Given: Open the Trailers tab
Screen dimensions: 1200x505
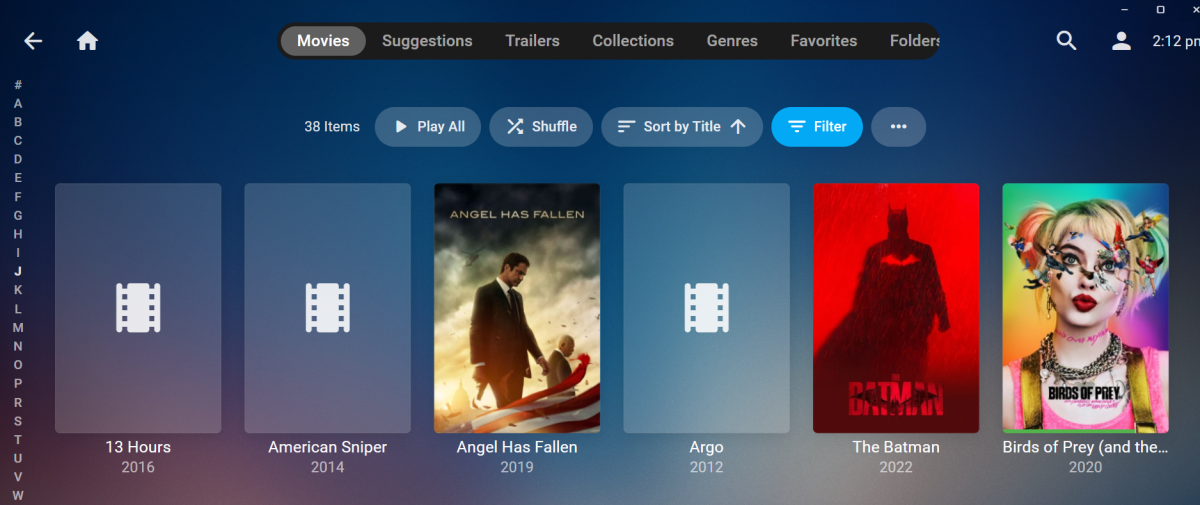Looking at the screenshot, I should (532, 41).
